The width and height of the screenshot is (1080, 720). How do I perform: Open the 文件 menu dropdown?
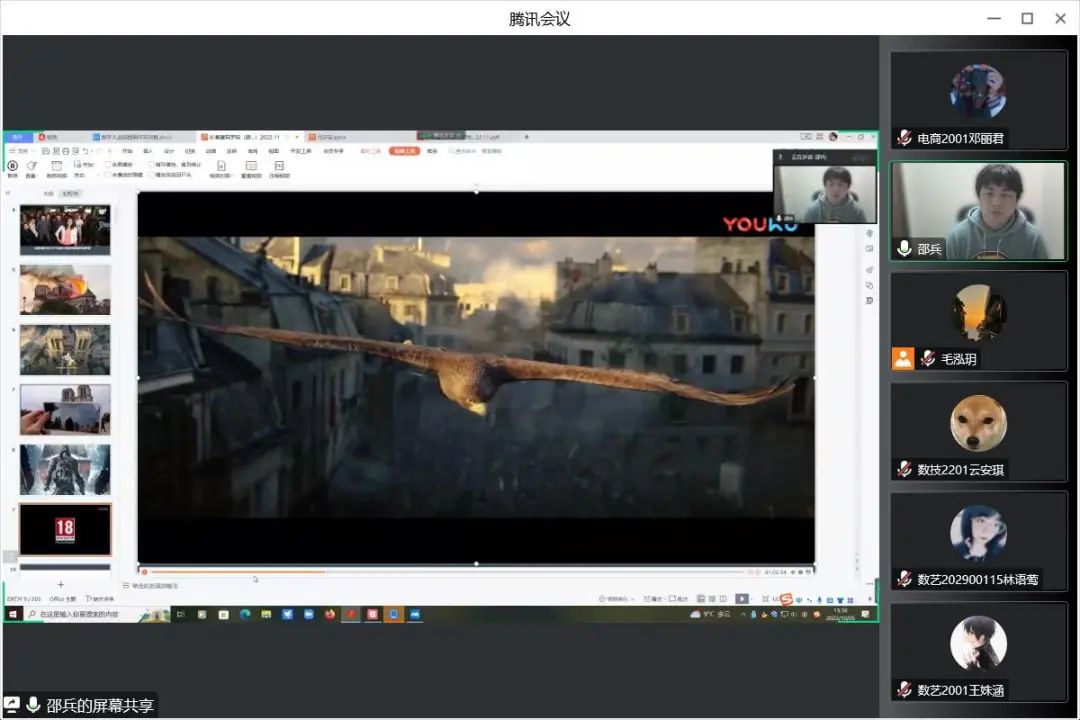20,151
